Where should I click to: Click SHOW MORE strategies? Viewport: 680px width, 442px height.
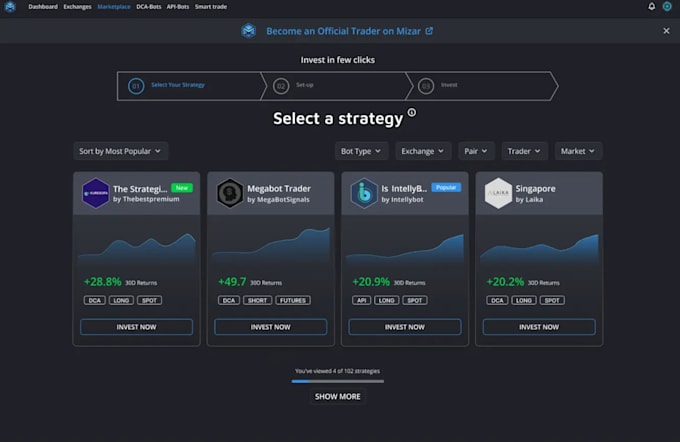coord(337,396)
